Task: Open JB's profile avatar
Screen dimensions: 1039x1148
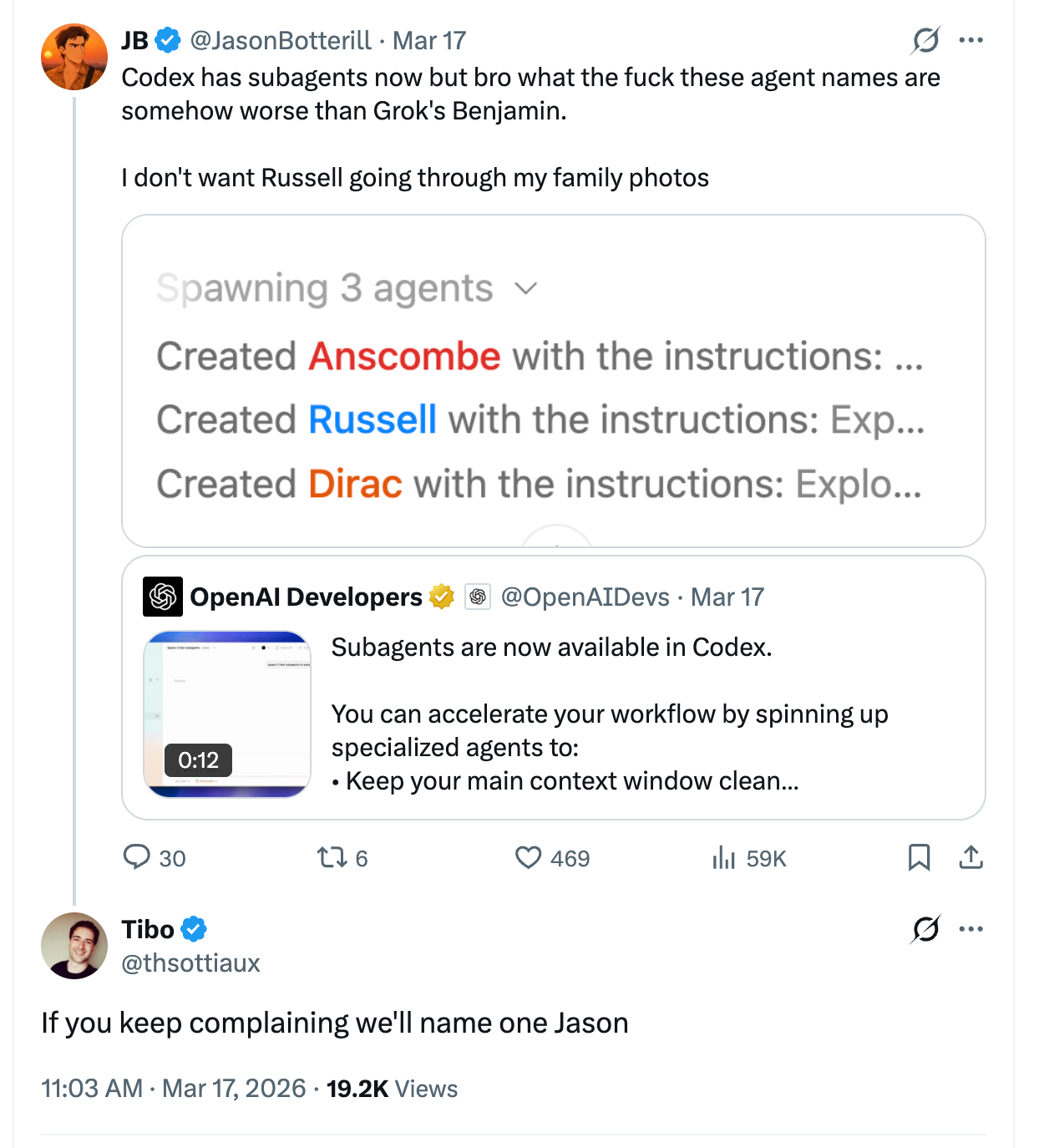Action: click(x=74, y=57)
